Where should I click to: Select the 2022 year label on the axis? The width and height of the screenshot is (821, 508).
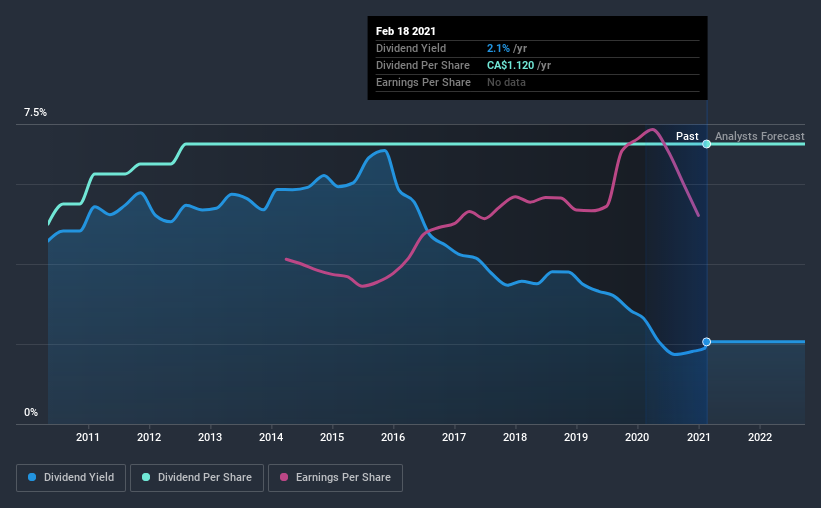click(x=759, y=437)
